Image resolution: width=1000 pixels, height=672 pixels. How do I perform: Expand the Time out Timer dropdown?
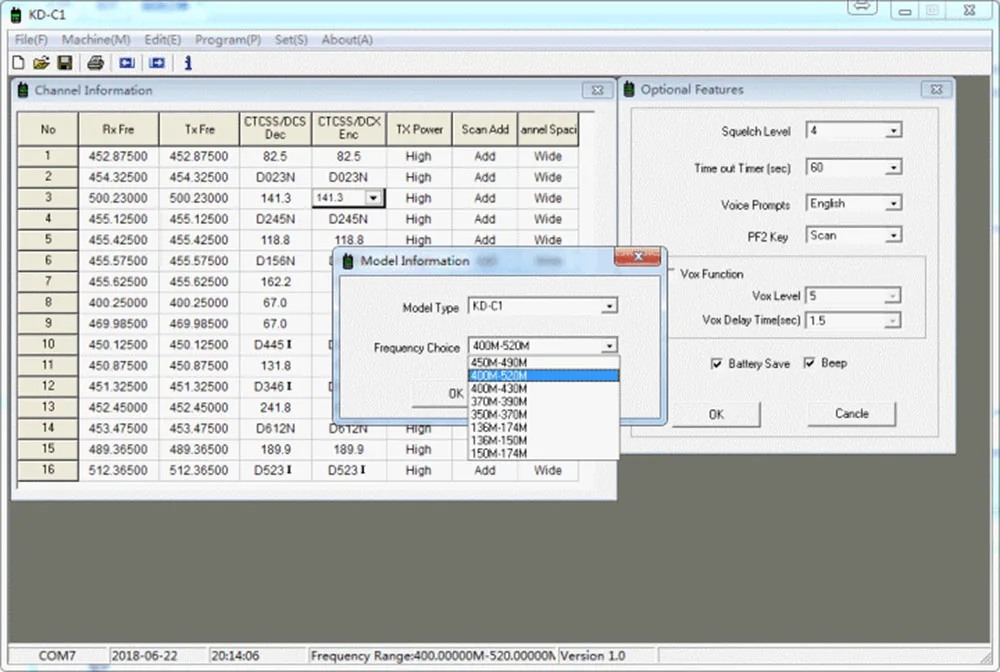point(892,168)
